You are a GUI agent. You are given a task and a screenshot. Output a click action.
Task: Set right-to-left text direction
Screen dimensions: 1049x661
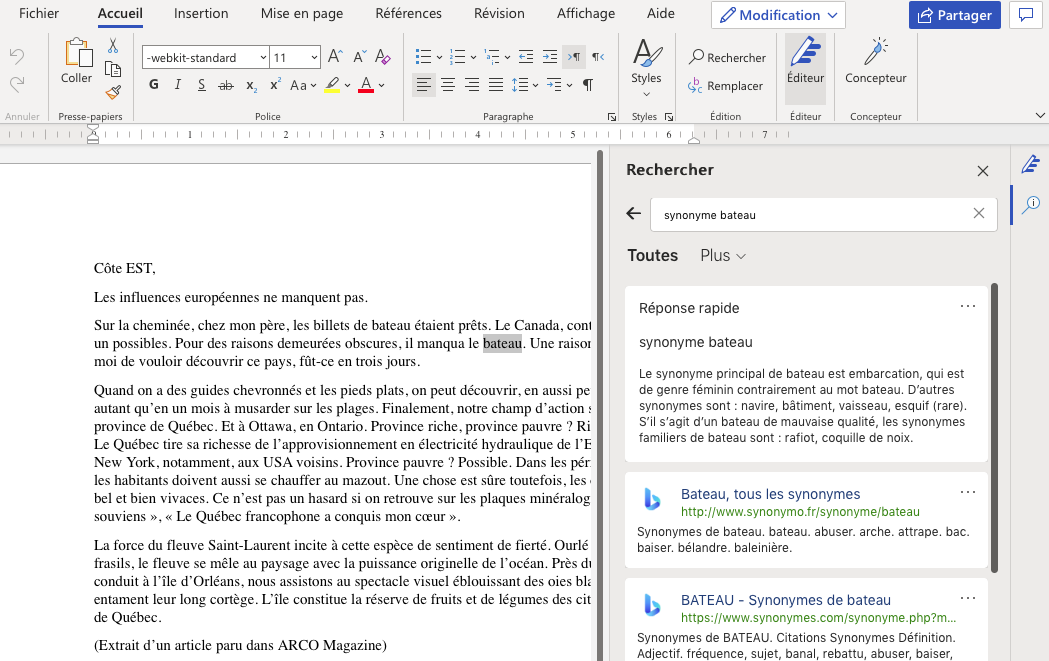click(598, 57)
